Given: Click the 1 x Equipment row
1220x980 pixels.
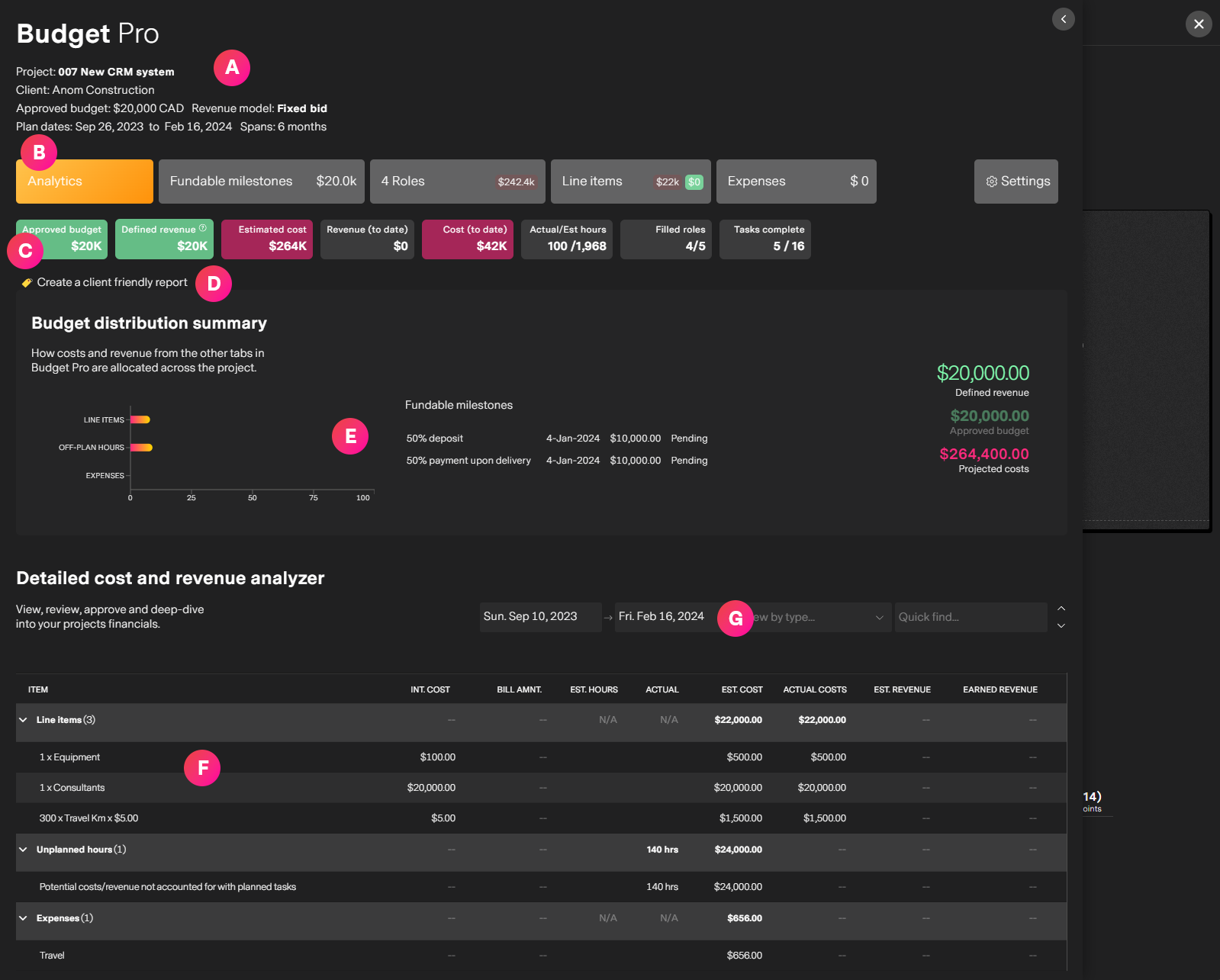Looking at the screenshot, I should click(x=541, y=757).
